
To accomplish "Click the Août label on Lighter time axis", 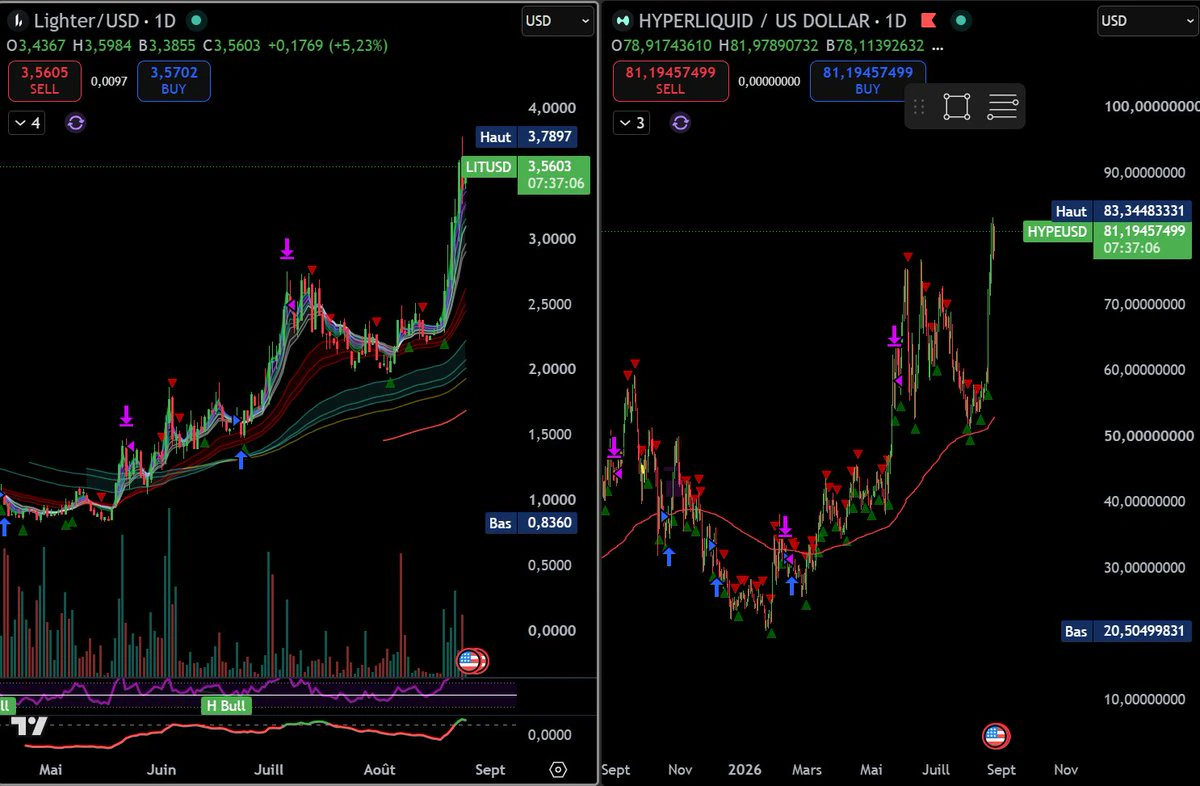I will tap(379, 769).
